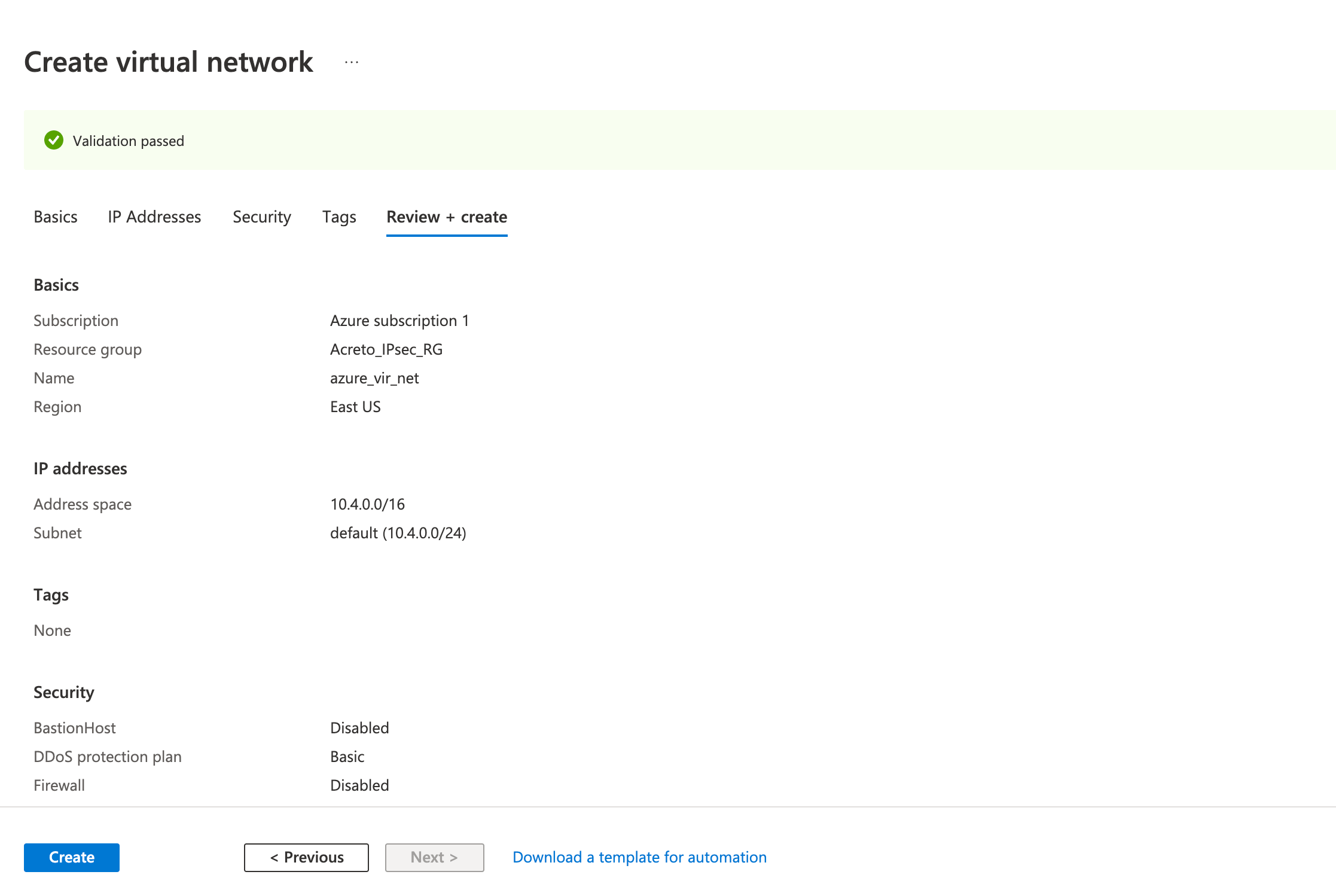The width and height of the screenshot is (1336, 896).
Task: Select the Azure subscription 1 value
Action: pyautogui.click(x=399, y=321)
